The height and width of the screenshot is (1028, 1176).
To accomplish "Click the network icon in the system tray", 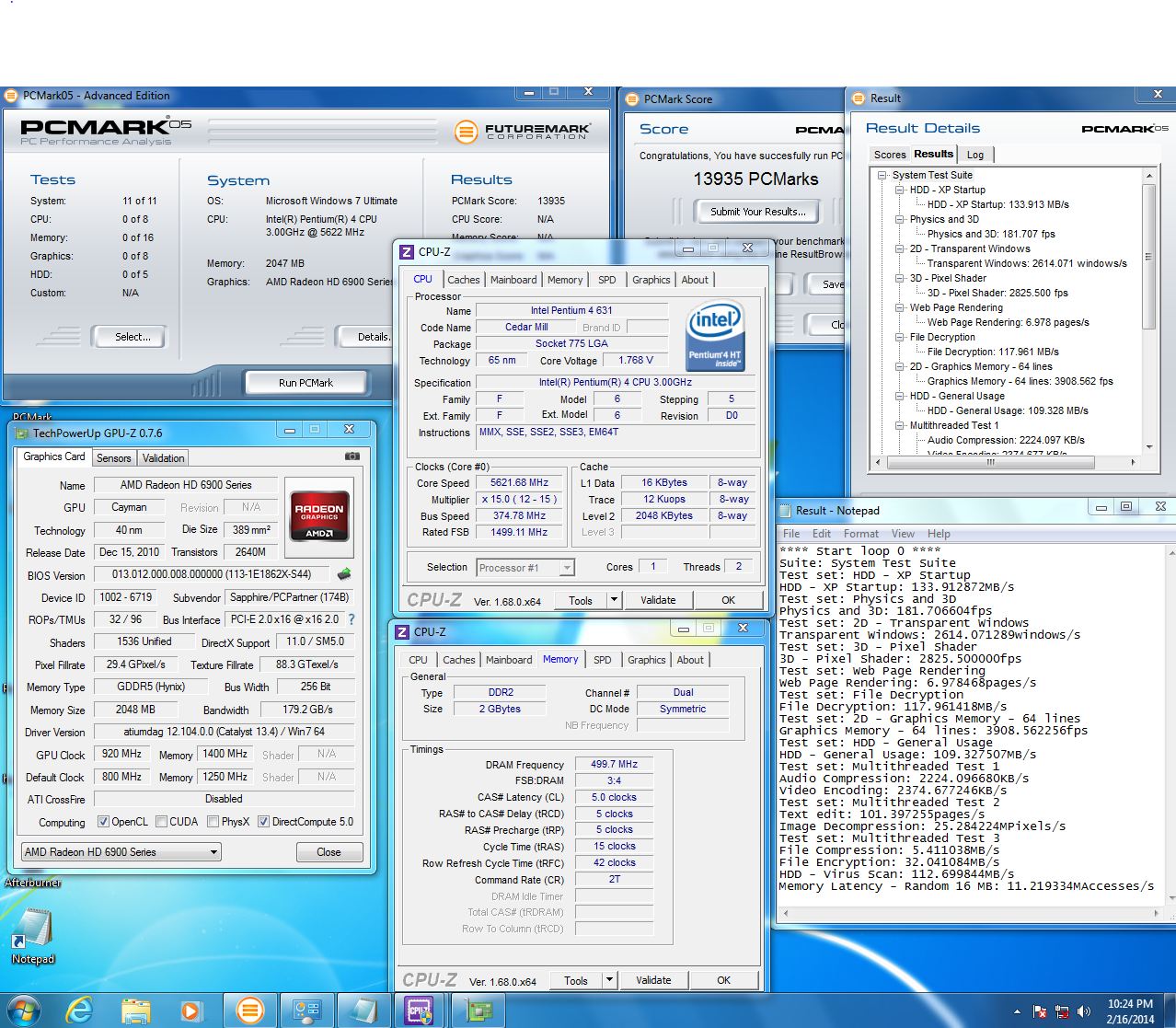I will pyautogui.click(x=1063, y=1012).
